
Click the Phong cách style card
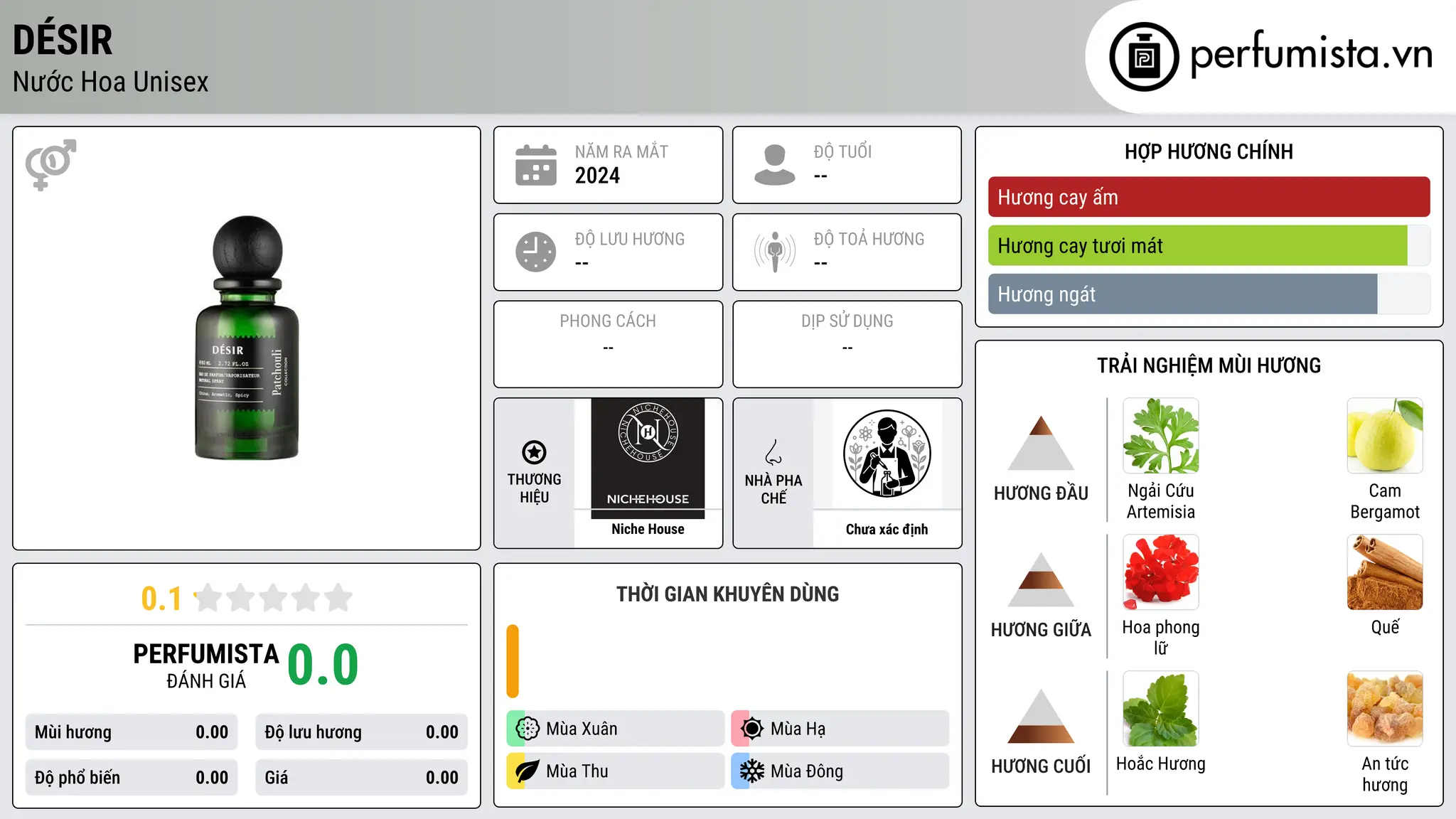tap(608, 344)
